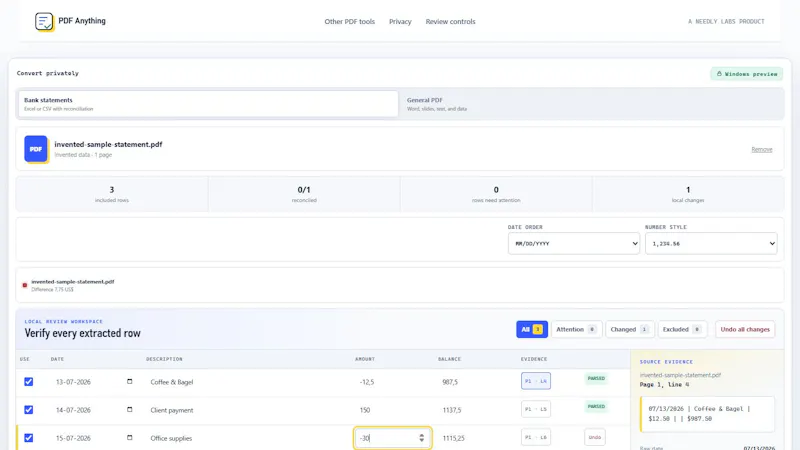Click balance 987,5 cell
Viewport: 800px width, 450px height.
click(450, 382)
